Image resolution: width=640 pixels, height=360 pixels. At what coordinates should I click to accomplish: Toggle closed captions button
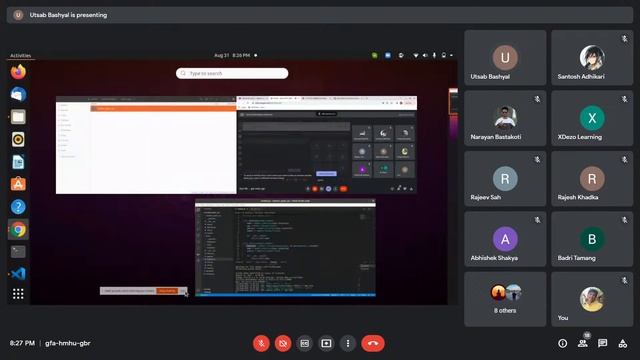coord(304,343)
